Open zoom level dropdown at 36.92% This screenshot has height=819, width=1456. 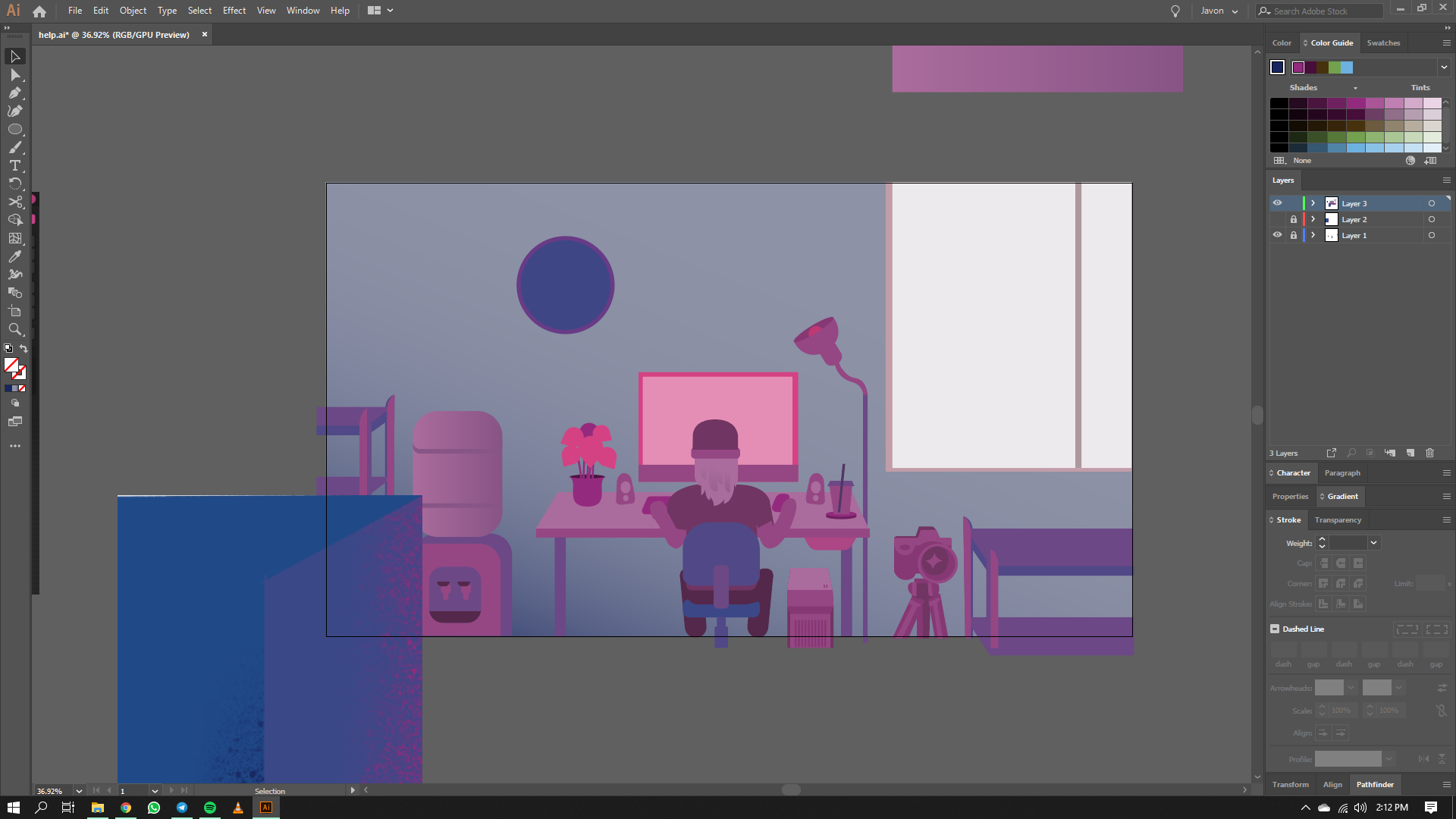79,791
